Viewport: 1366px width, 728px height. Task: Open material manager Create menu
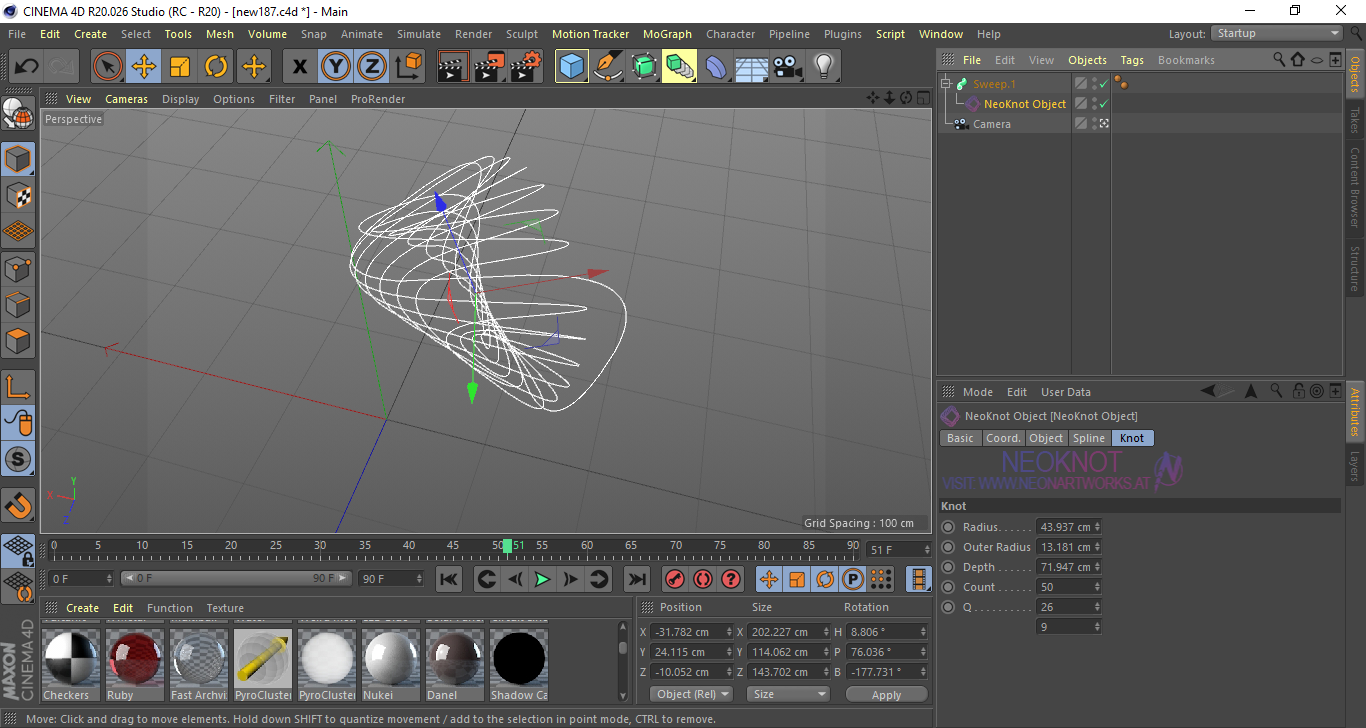82,608
